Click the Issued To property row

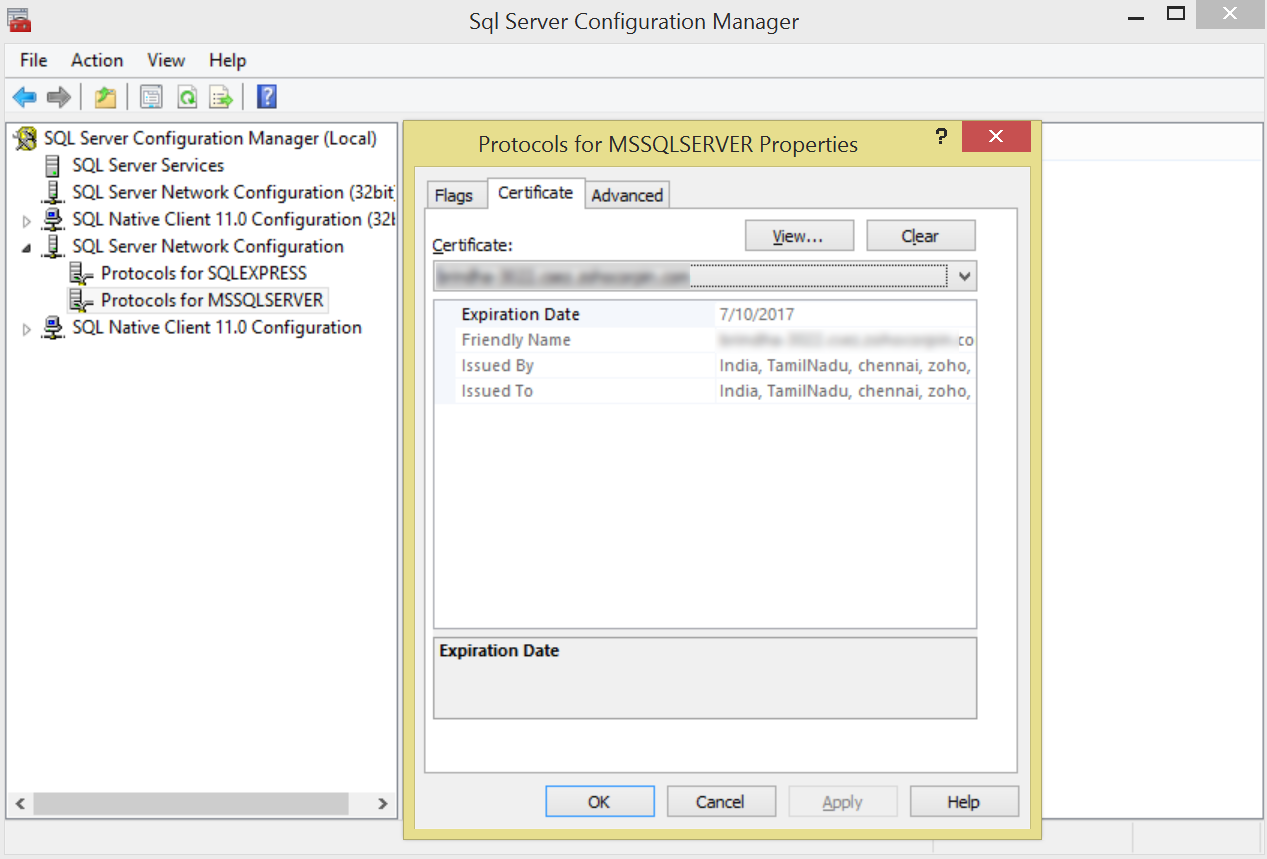(x=705, y=391)
